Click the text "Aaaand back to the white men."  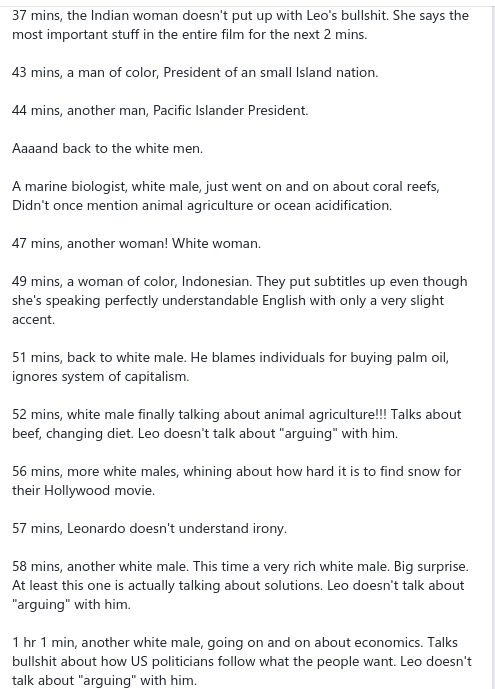point(107,148)
